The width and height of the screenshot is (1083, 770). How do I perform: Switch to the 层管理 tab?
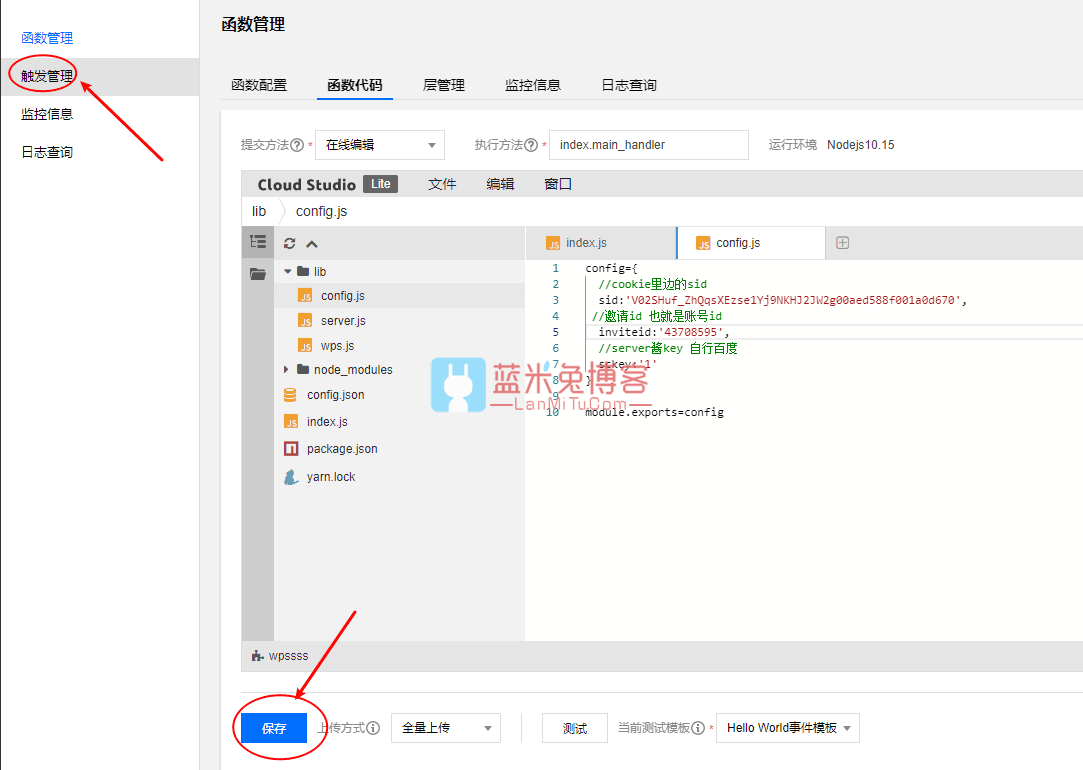443,85
